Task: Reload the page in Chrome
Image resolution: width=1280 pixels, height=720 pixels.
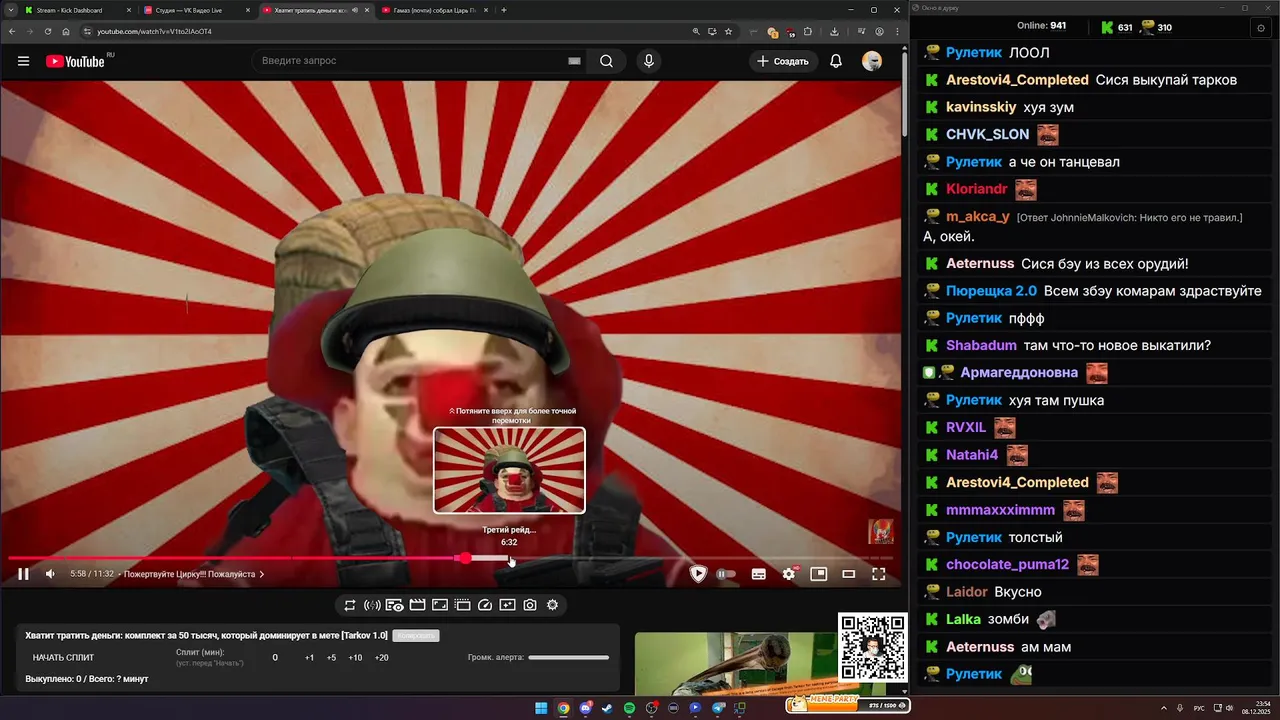Action: pos(46,31)
